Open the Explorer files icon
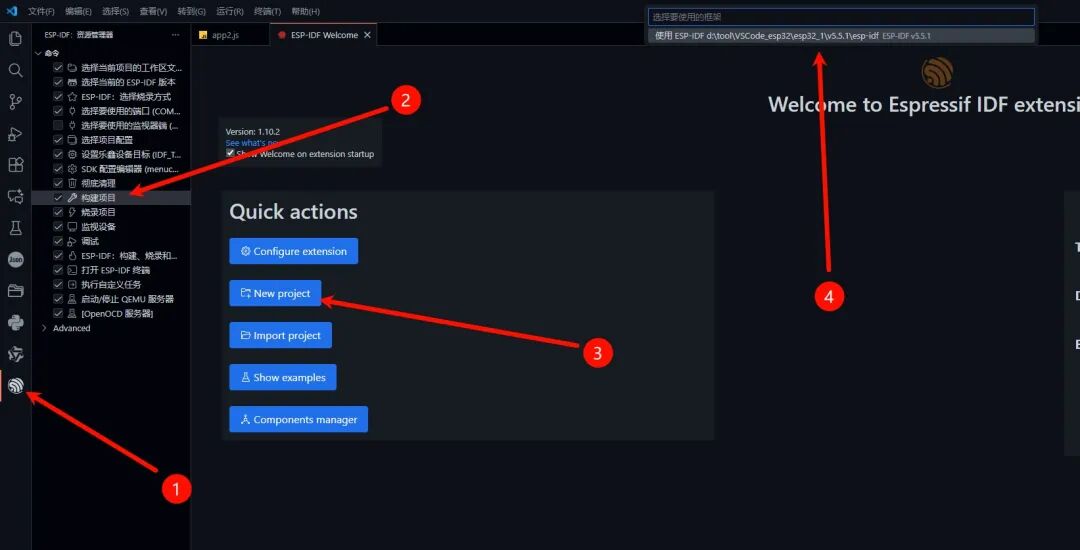The image size is (1080, 550). pyautogui.click(x=15, y=39)
